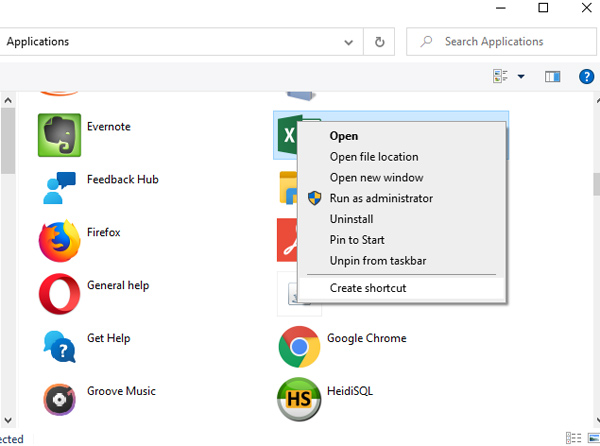Select Run as administrator
This screenshot has width=600, height=446.
pyautogui.click(x=401, y=198)
